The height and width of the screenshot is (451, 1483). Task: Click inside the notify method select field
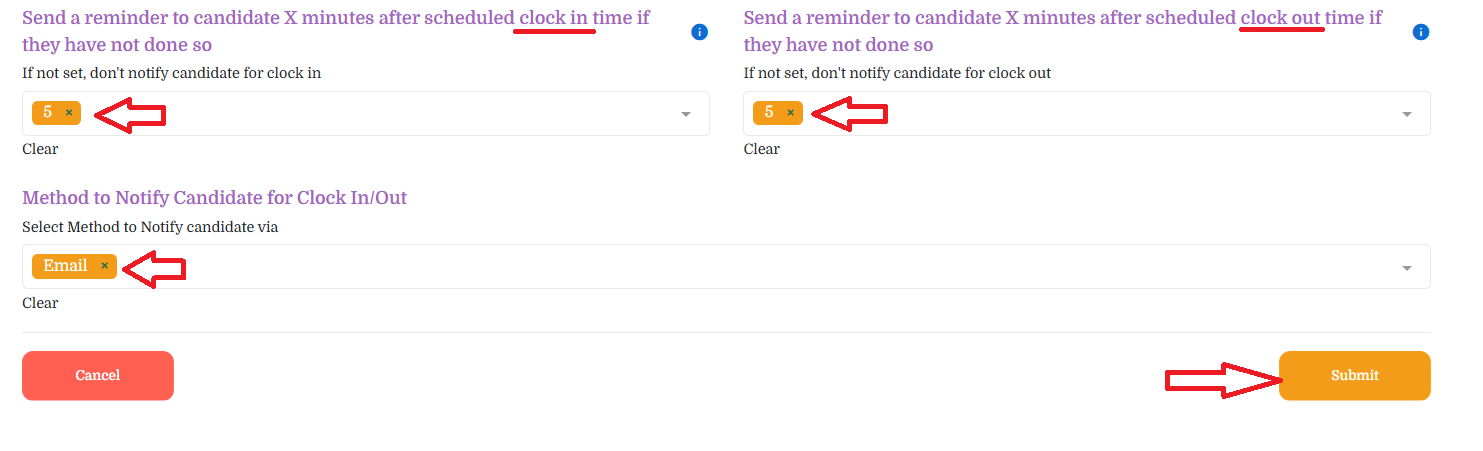click(x=726, y=267)
